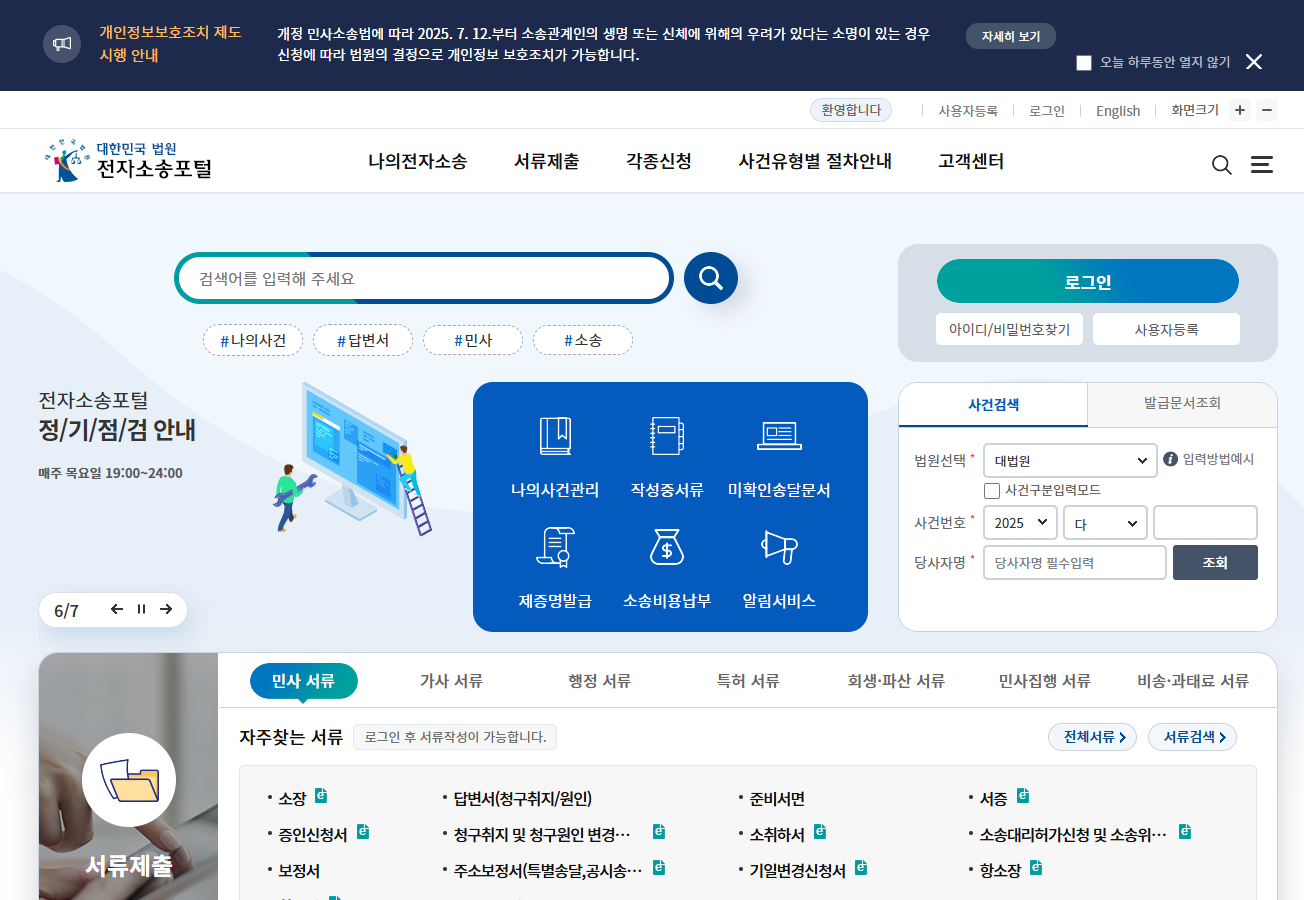Click the site search magnifier icon
This screenshot has width=1304, height=900.
pyautogui.click(x=1221, y=164)
